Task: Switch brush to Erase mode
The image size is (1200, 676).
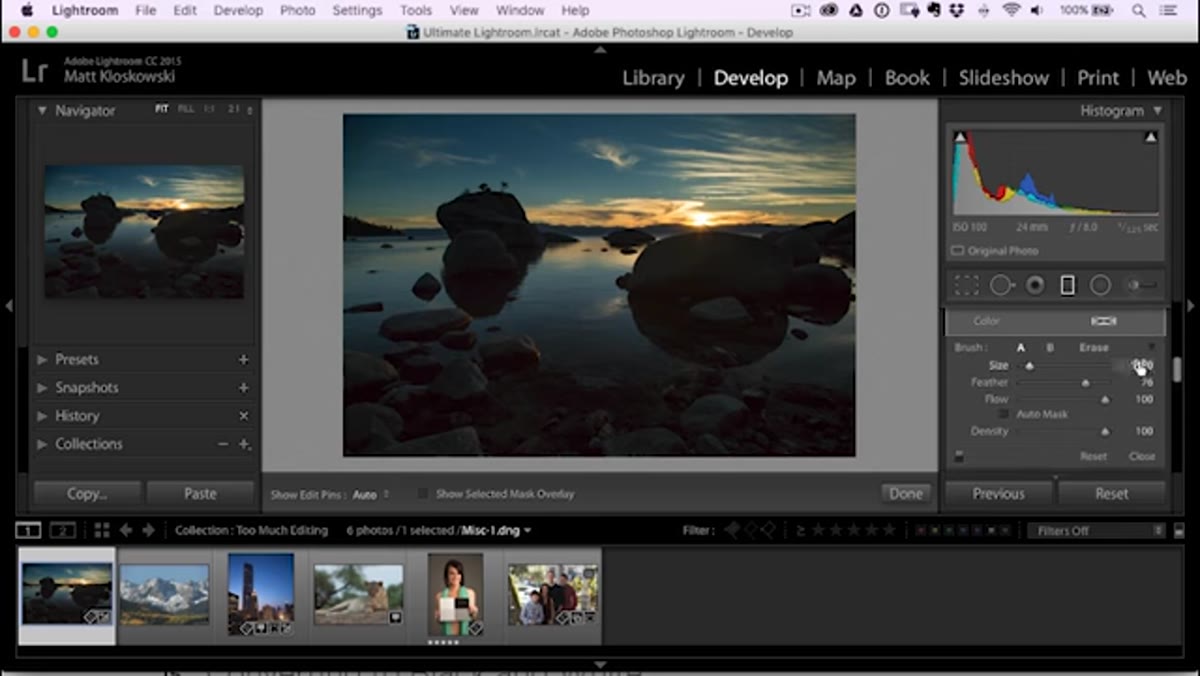Action: coord(1093,348)
